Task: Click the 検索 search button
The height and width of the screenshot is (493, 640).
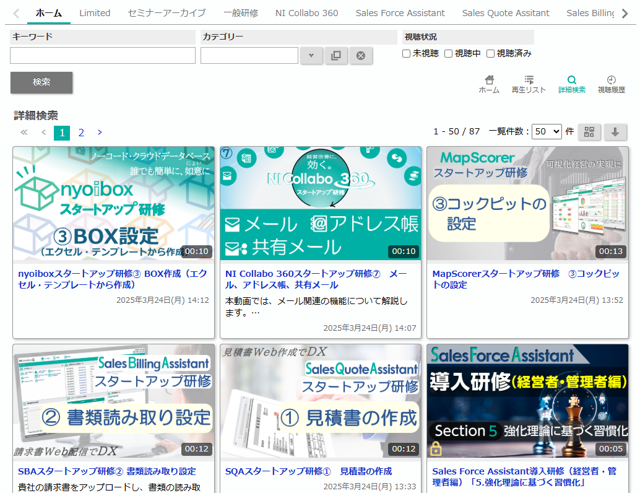Action: point(42,82)
